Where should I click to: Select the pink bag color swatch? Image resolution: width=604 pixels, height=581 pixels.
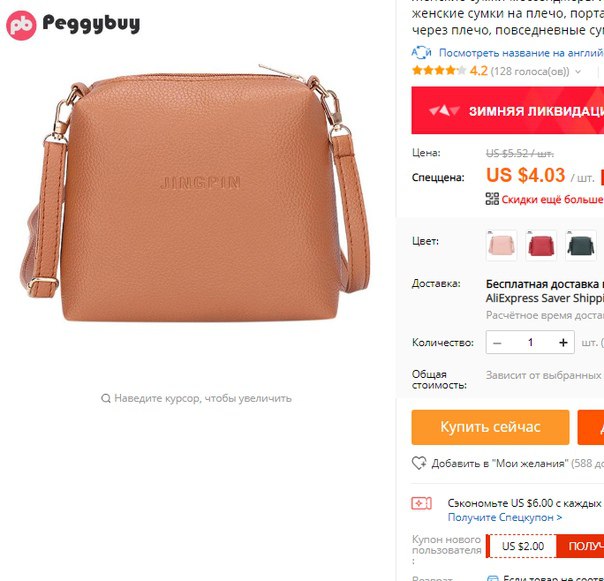click(502, 245)
